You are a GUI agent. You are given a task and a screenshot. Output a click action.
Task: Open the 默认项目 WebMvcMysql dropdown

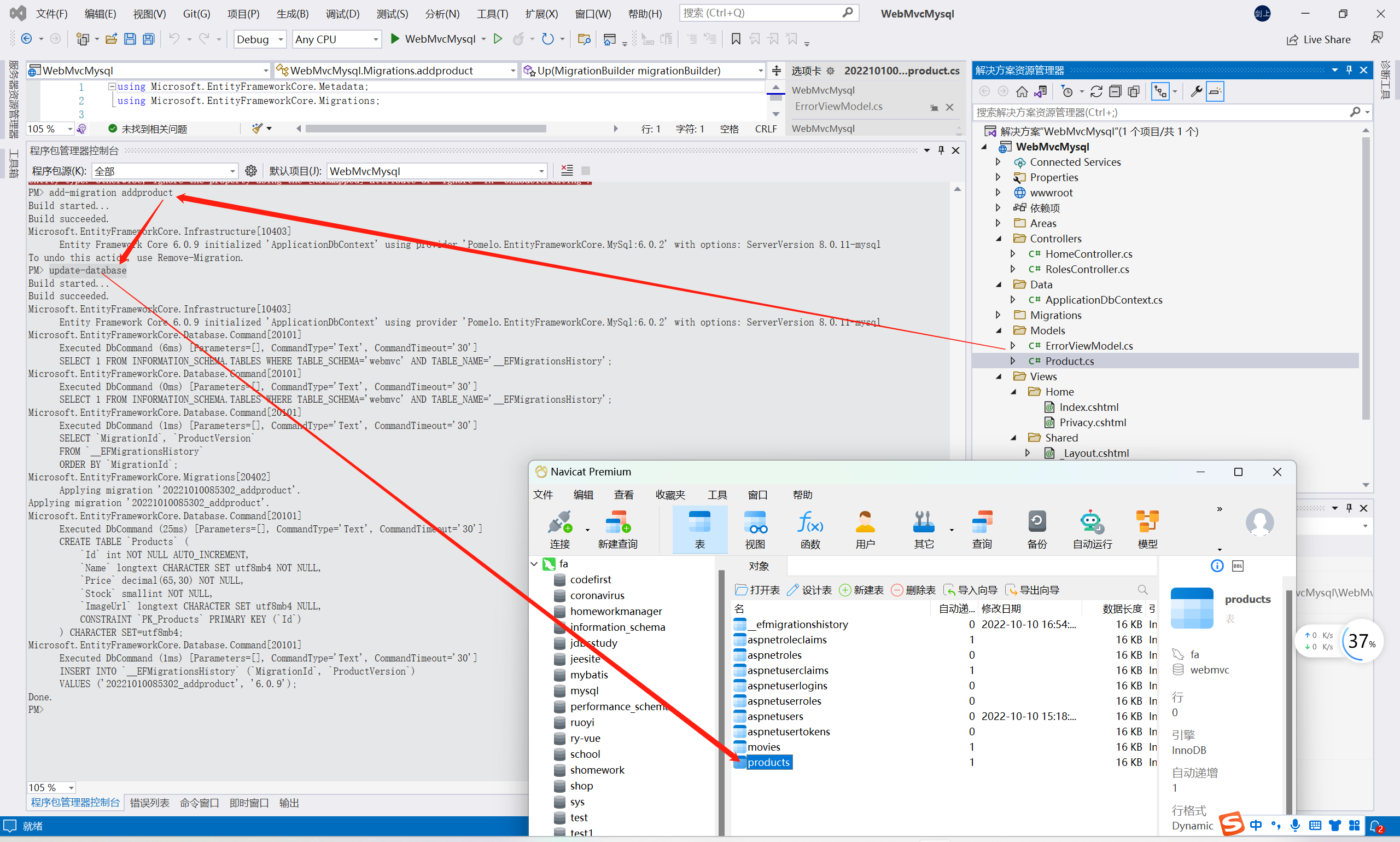[x=436, y=171]
